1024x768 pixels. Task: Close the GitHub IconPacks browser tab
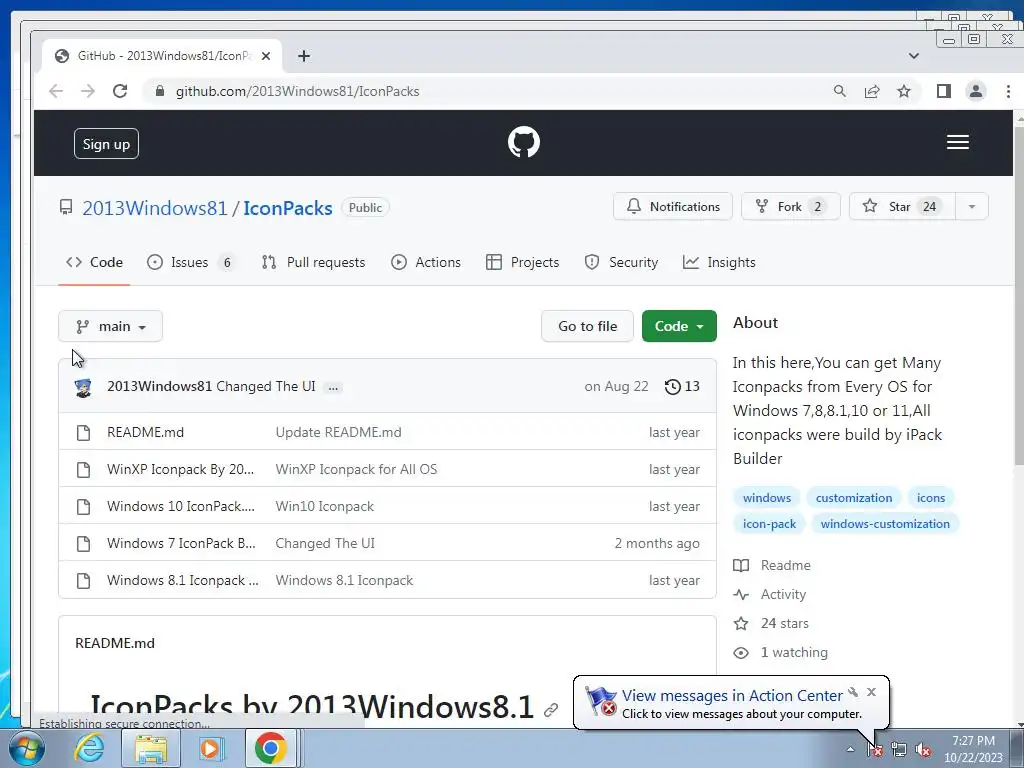tap(266, 56)
